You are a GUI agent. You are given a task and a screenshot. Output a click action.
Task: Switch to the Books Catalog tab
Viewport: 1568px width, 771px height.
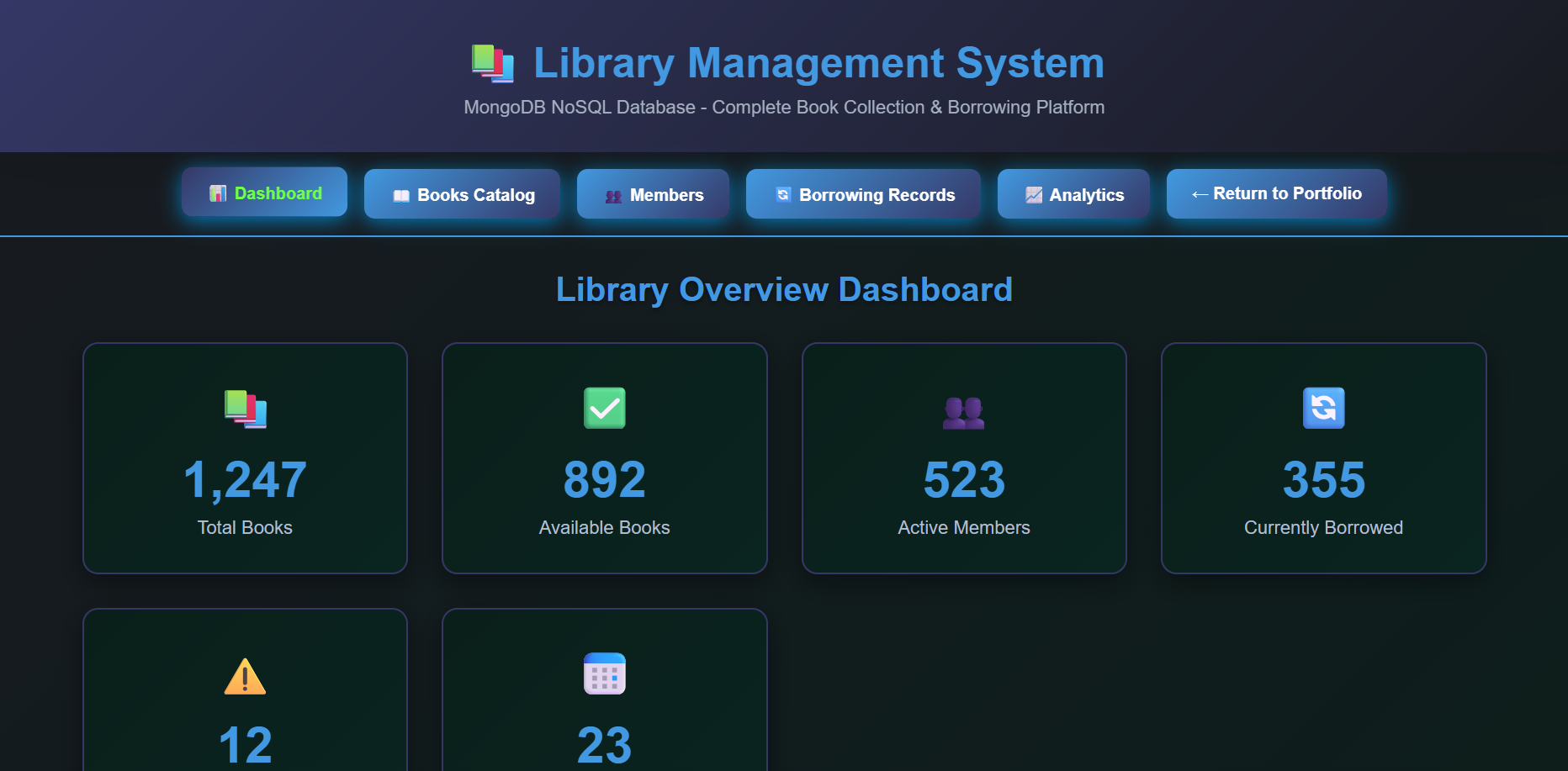pyautogui.click(x=462, y=194)
